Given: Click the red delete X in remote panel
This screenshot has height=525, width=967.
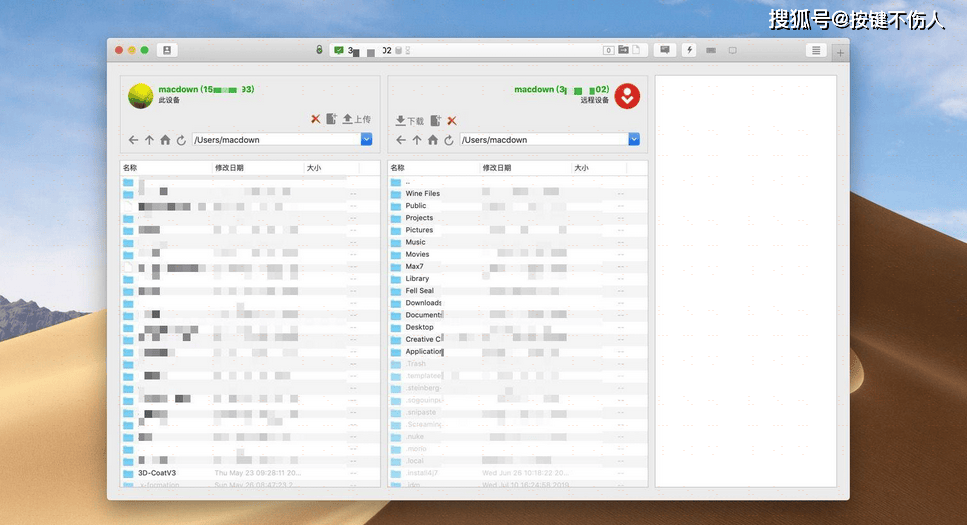Looking at the screenshot, I should [452, 121].
